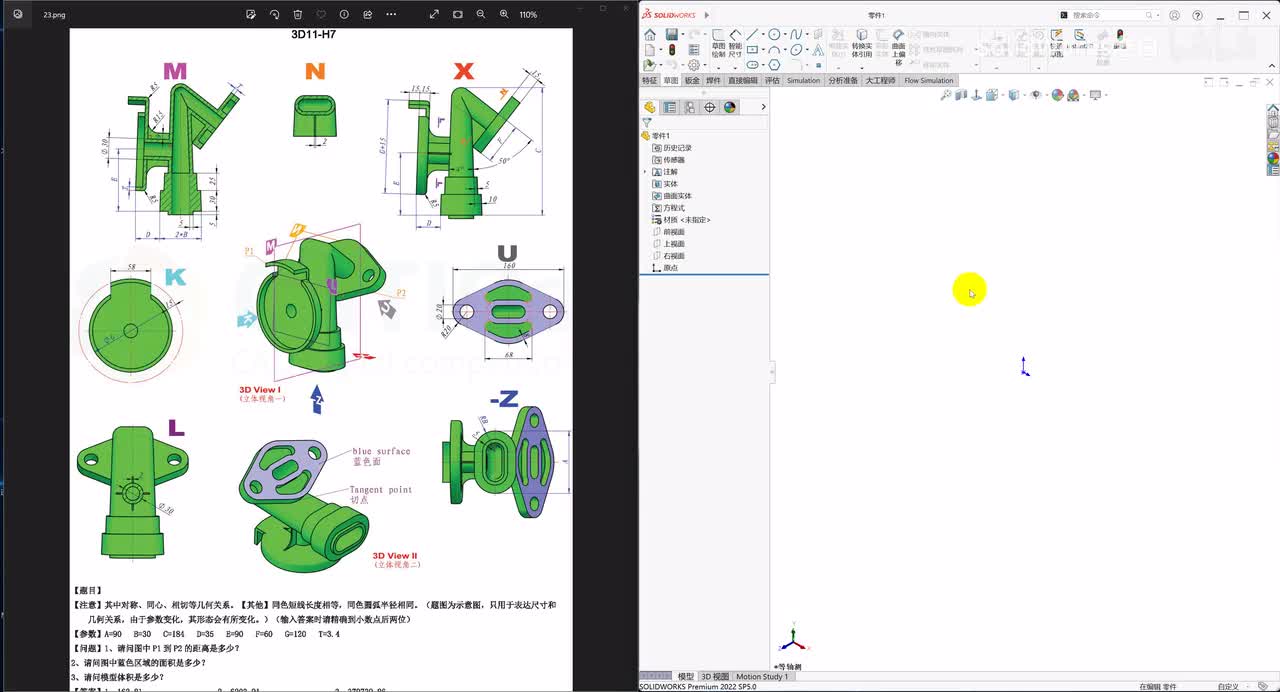Image resolution: width=1280 pixels, height=692 pixels.
Task: Select the Polygon sketch tool
Action: (774, 65)
